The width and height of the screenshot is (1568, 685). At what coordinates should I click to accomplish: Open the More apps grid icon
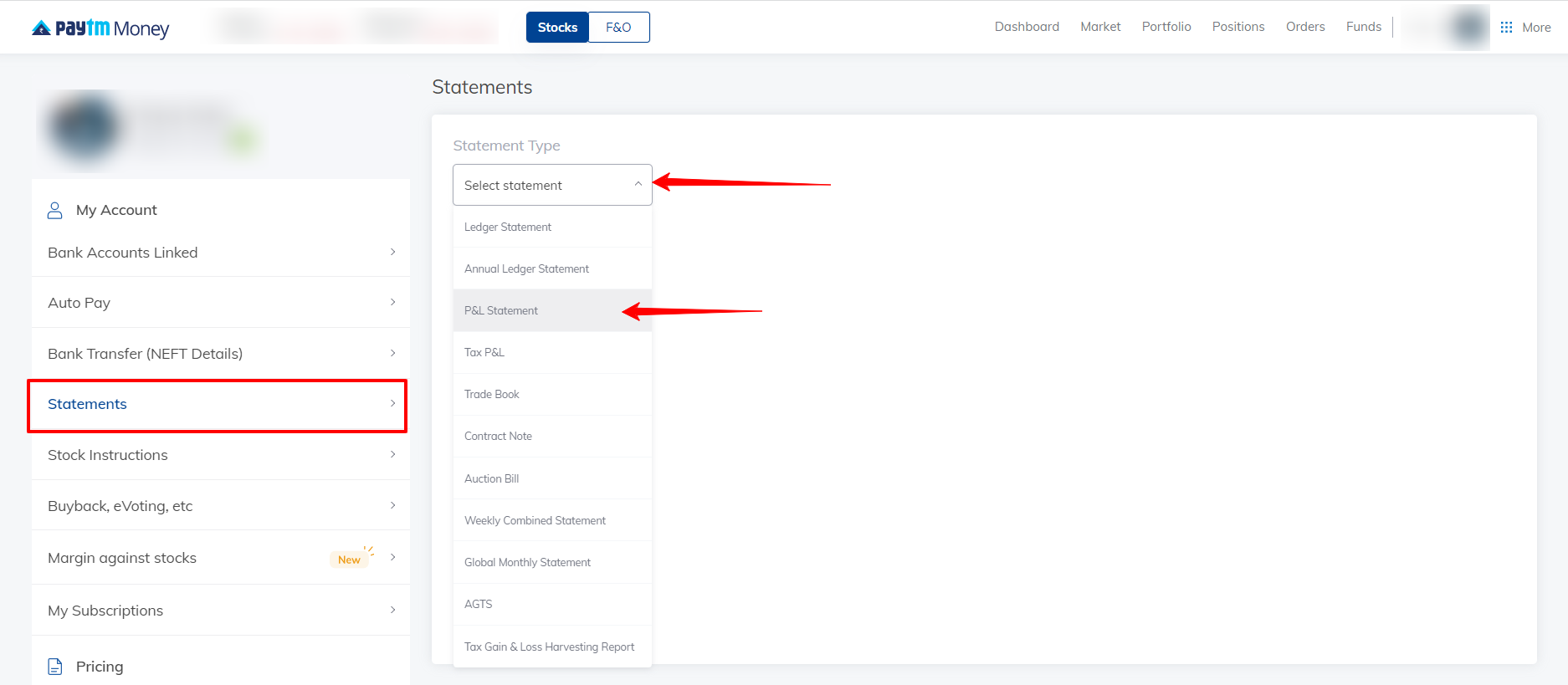point(1506,28)
